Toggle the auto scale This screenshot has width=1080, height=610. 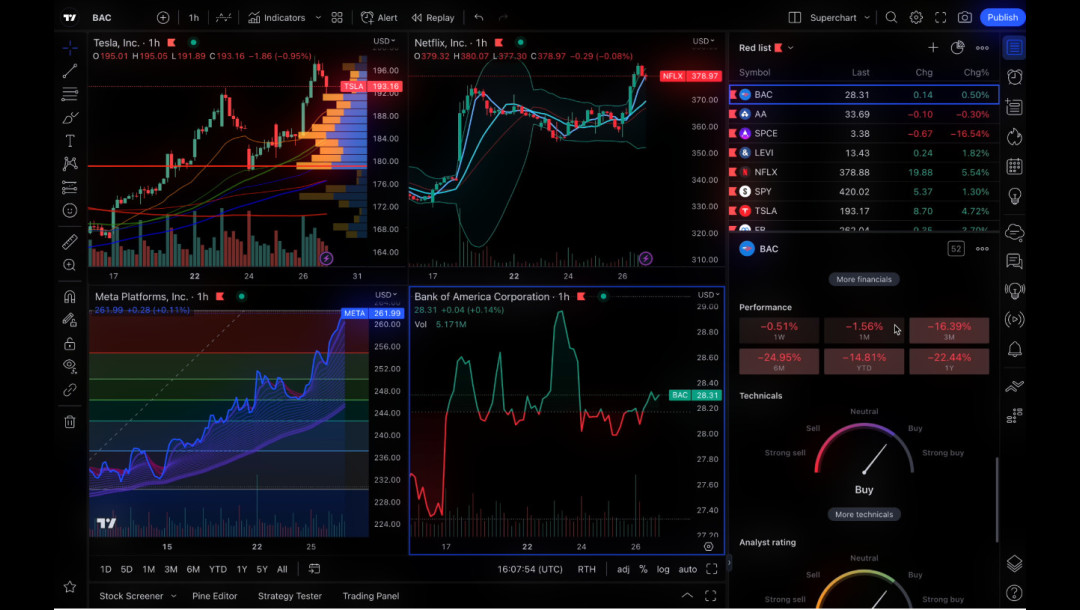(687, 569)
